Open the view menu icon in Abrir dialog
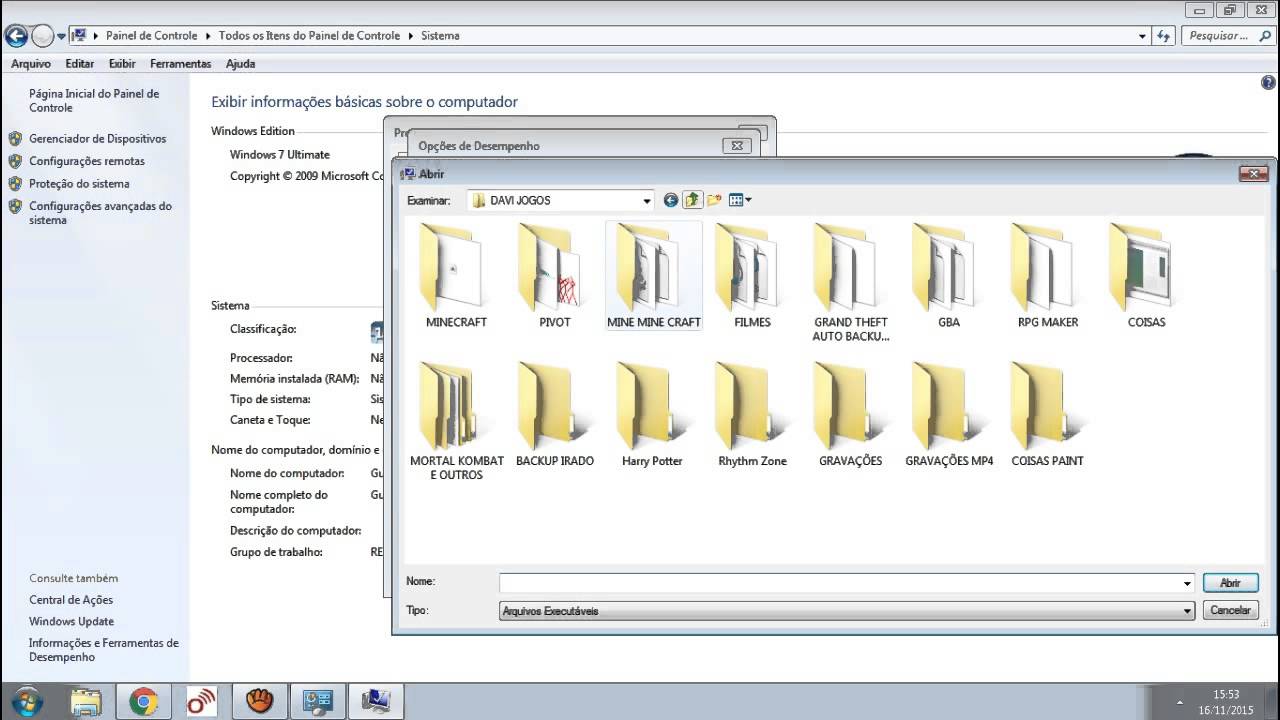The height and width of the screenshot is (720, 1280). coord(740,200)
